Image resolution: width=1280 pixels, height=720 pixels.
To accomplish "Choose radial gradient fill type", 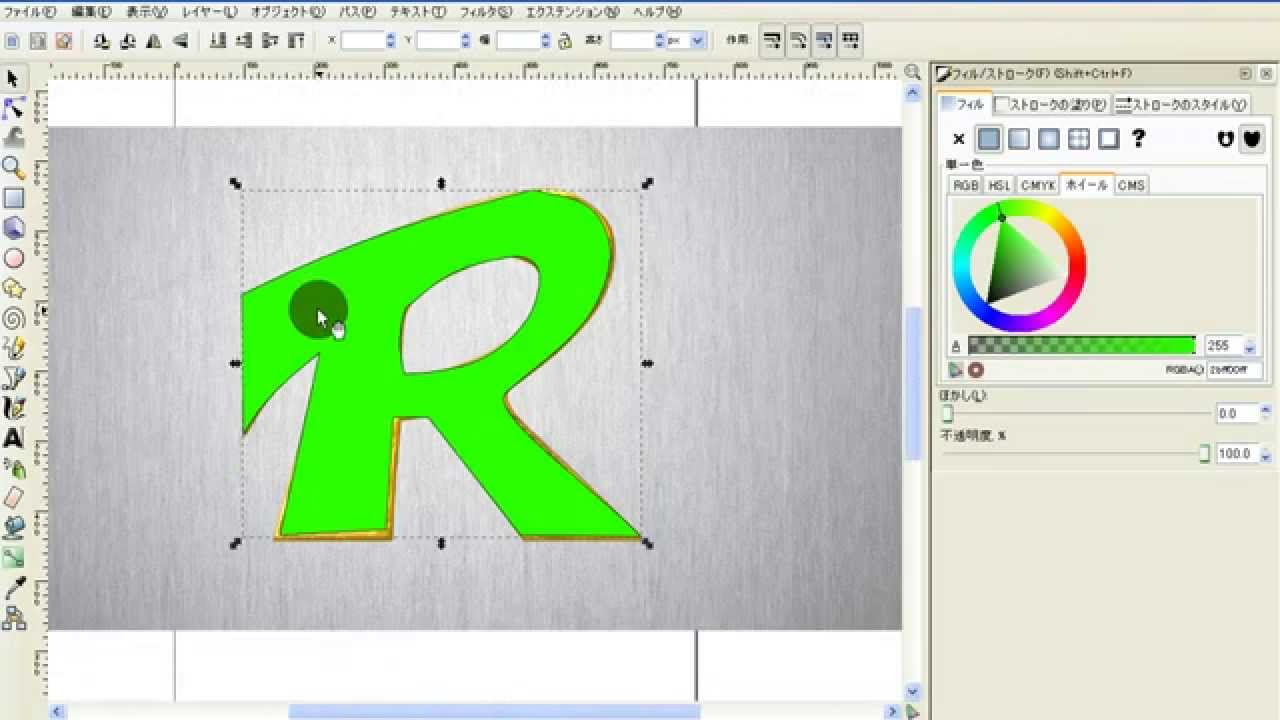I will (x=1048, y=139).
